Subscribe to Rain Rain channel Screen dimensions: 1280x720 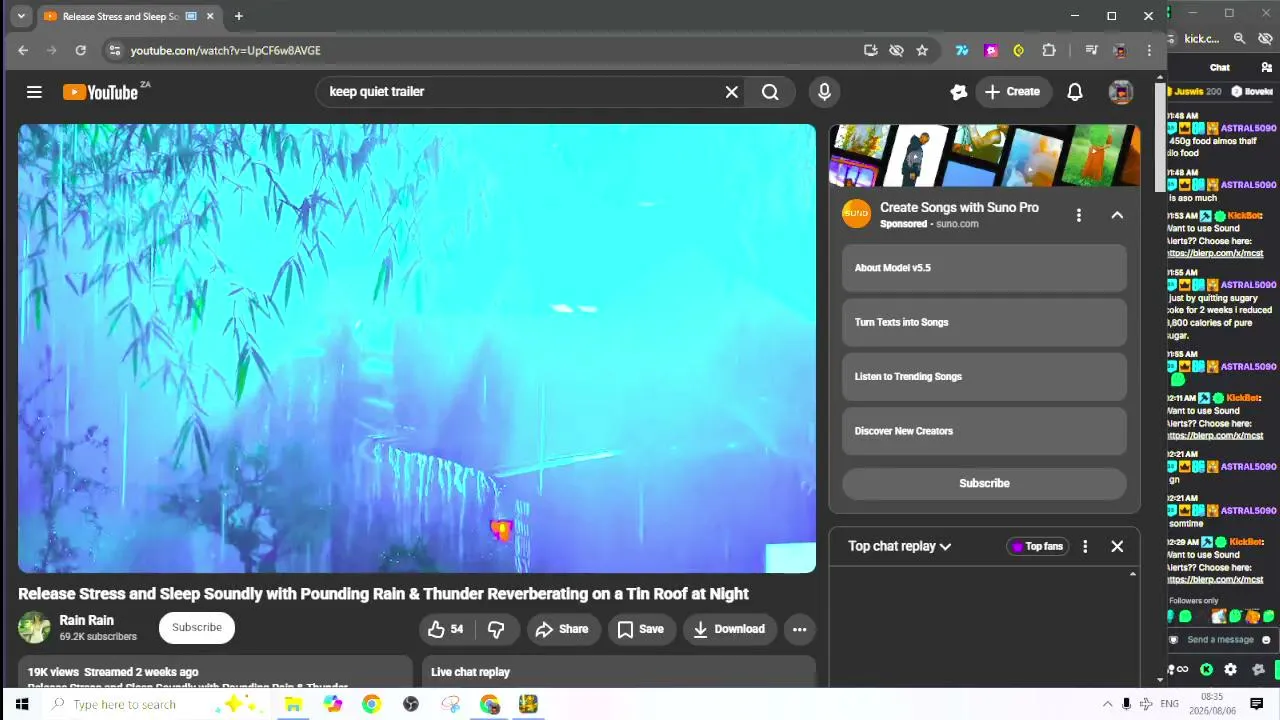(197, 628)
